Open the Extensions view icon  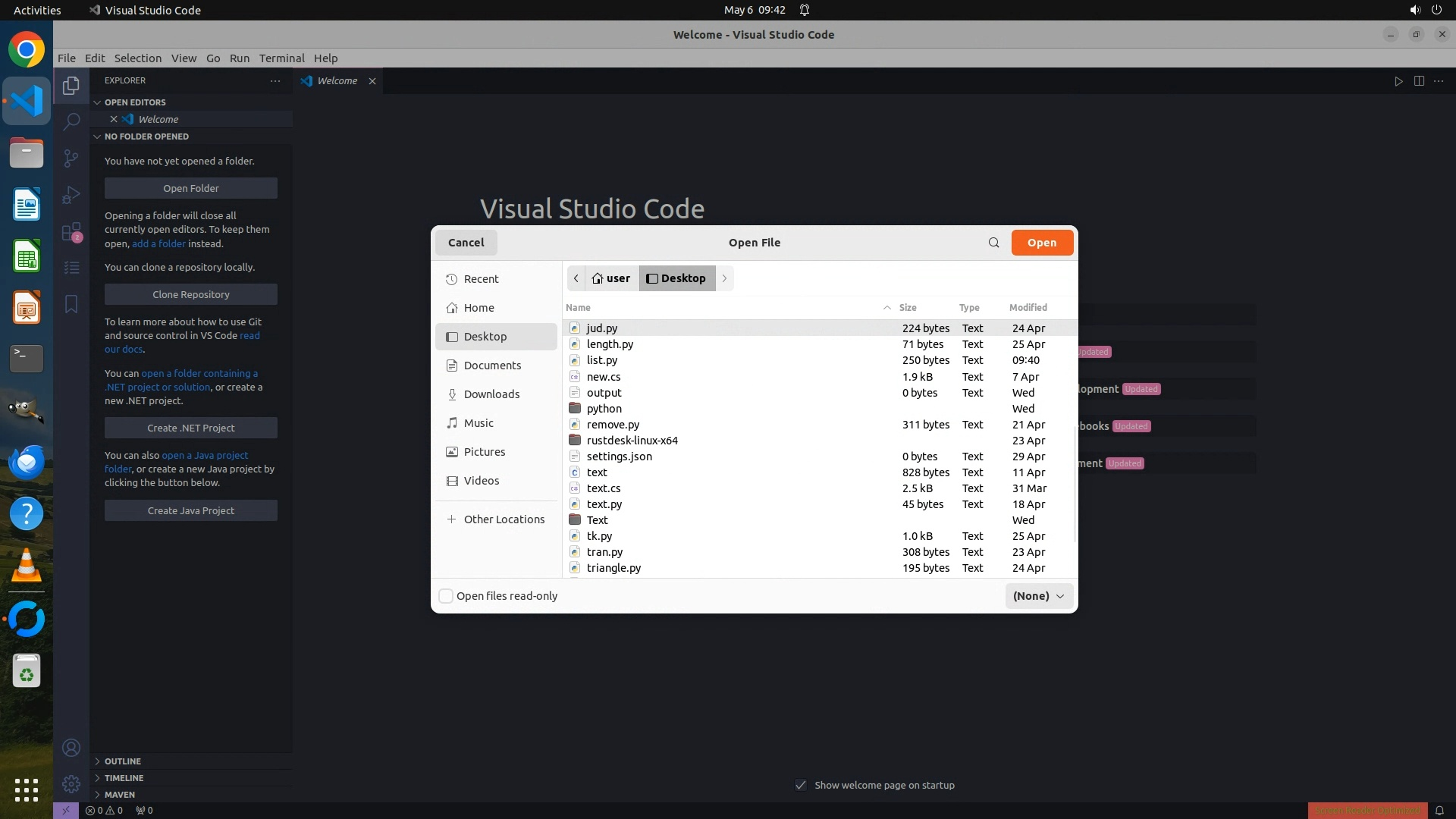point(71,231)
